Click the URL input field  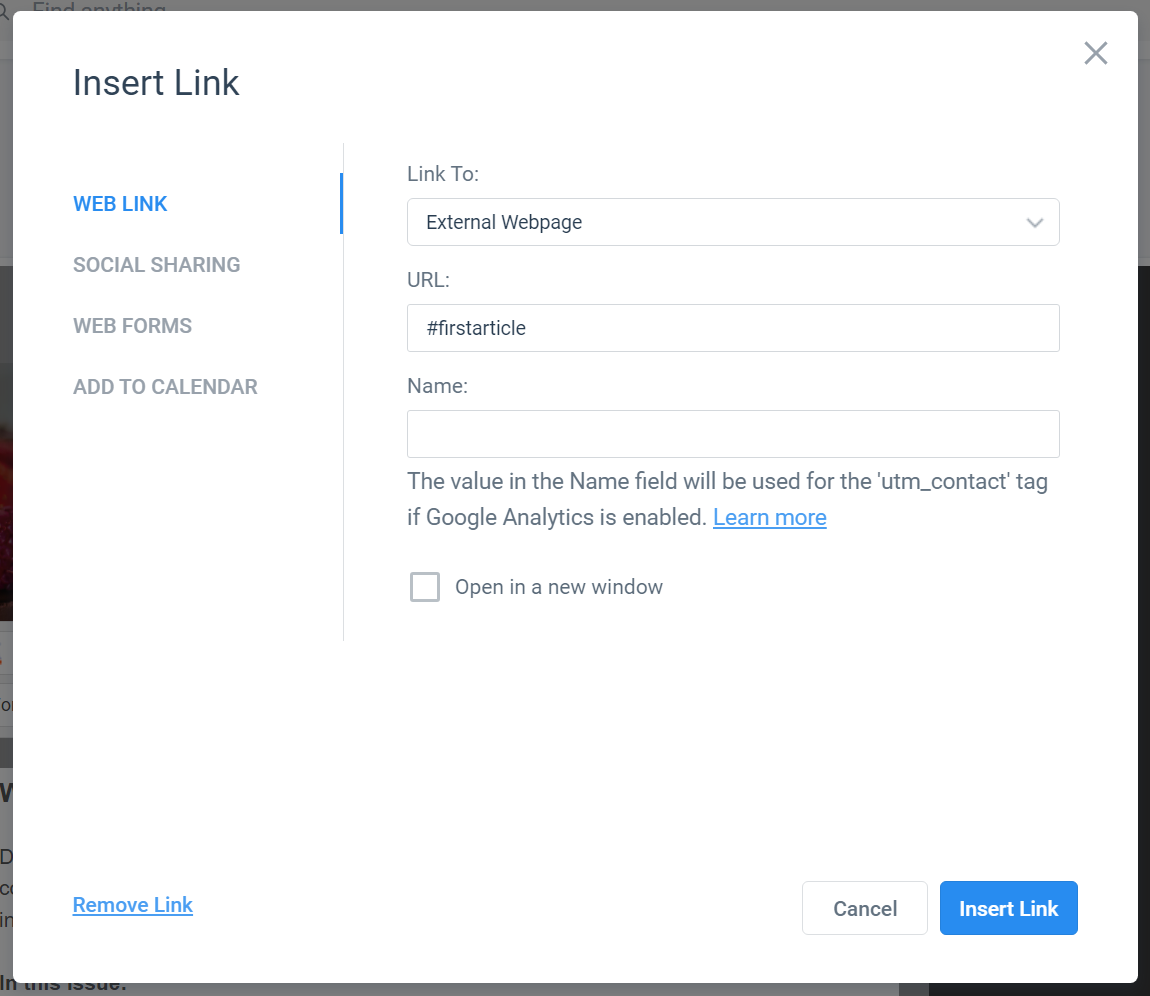733,328
